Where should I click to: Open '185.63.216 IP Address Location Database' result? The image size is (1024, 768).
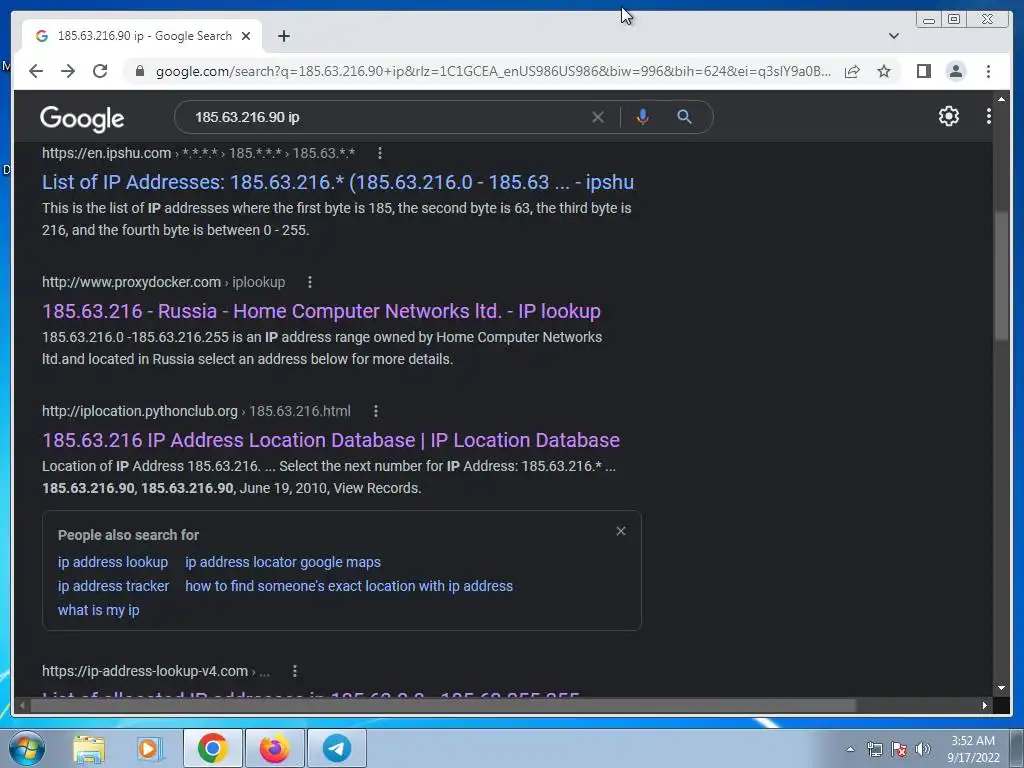330,440
